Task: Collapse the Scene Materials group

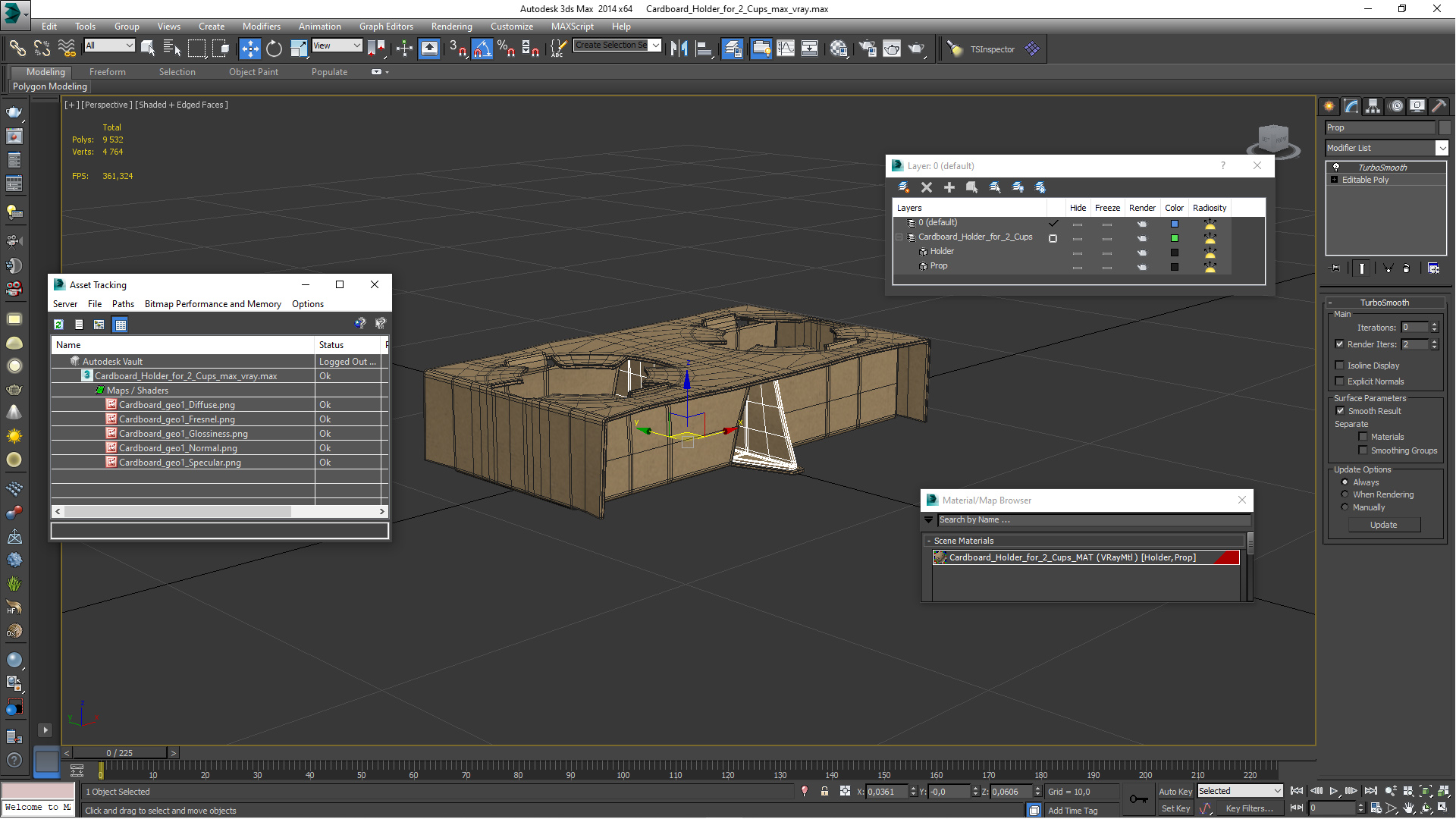Action: point(928,541)
